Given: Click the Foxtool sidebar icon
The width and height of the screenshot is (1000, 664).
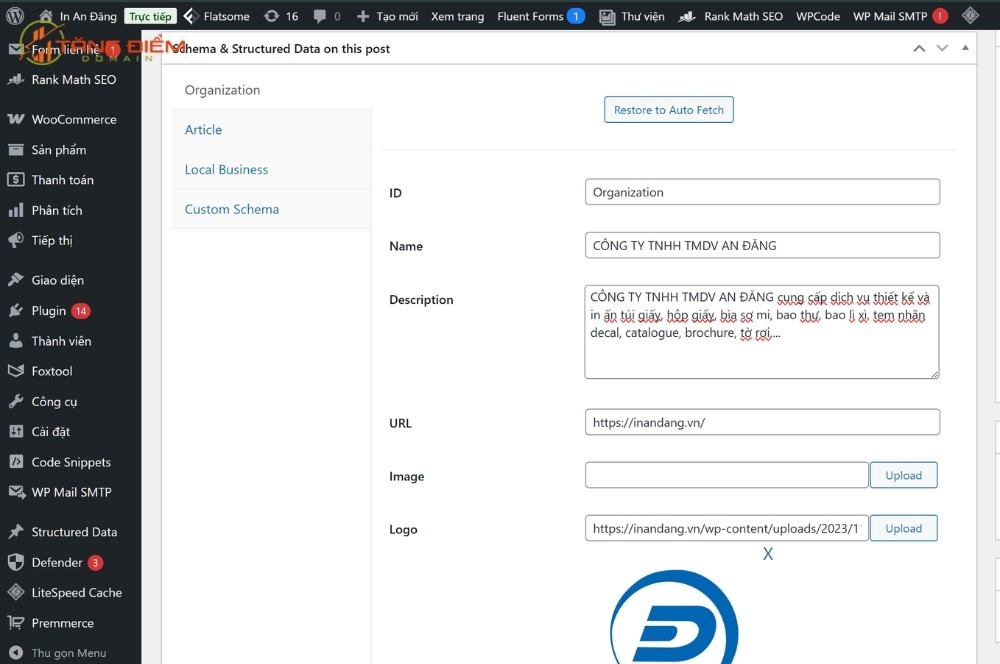Looking at the screenshot, I should coord(16,371).
